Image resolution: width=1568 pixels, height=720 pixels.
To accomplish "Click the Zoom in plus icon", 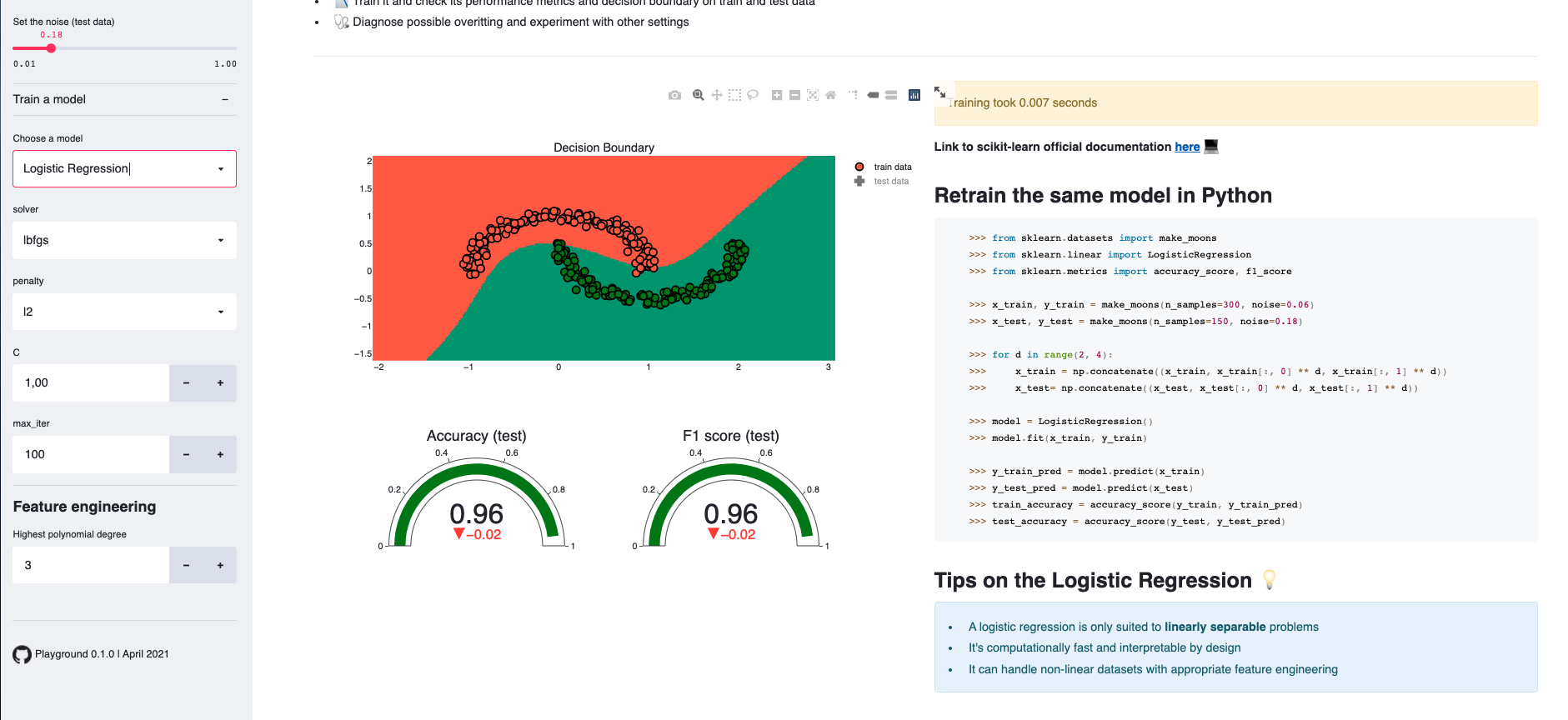I will point(777,95).
